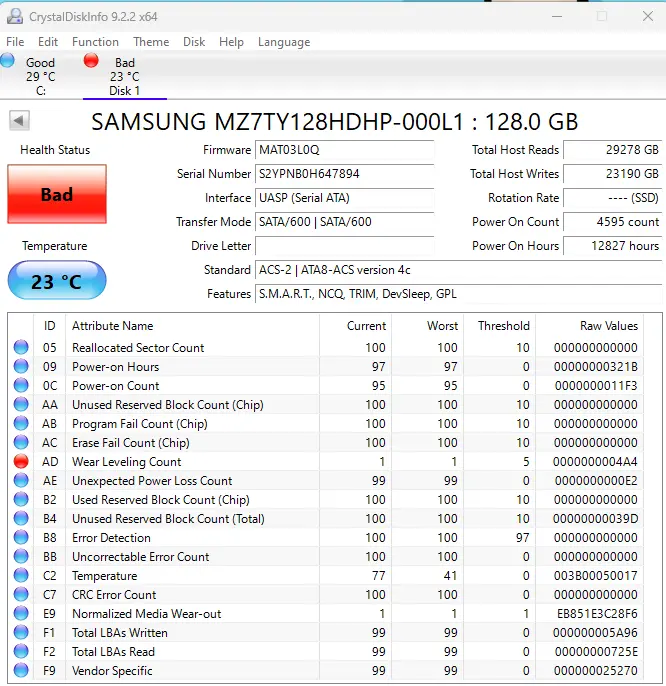
Task: Click raw value EB851E3C28F6
Action: (x=597, y=614)
